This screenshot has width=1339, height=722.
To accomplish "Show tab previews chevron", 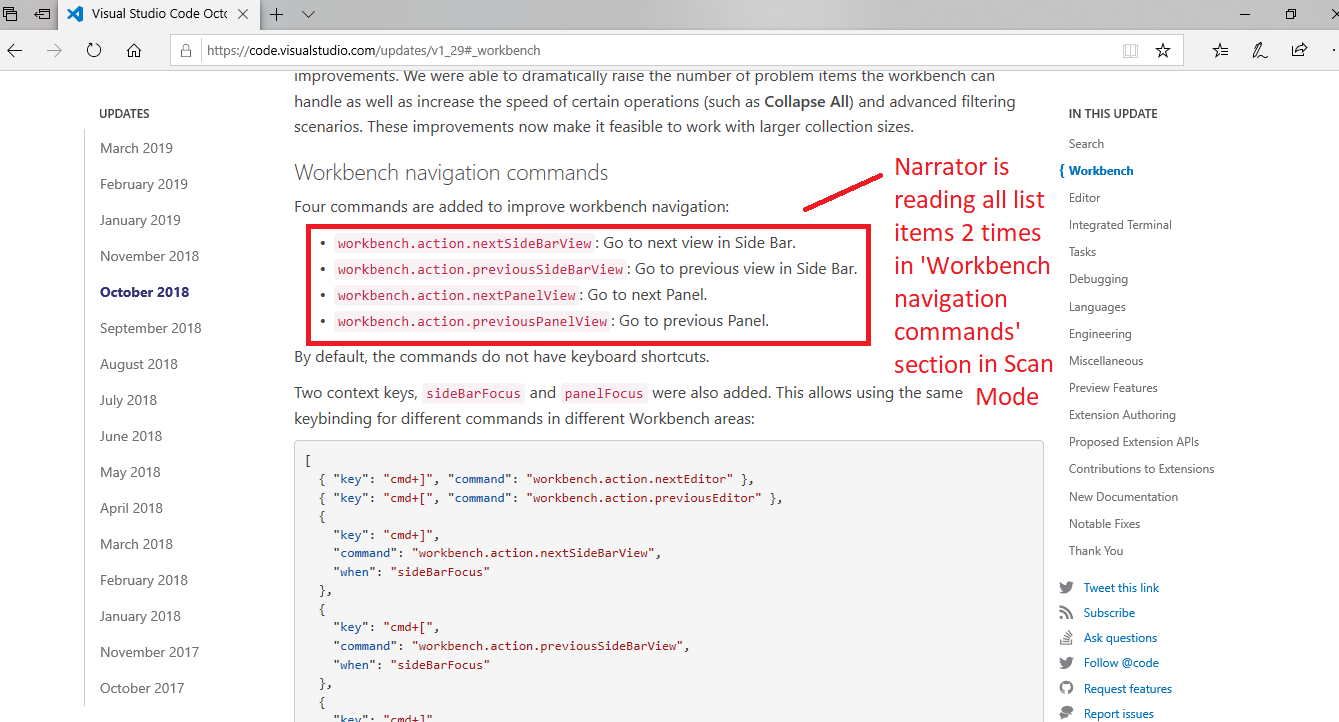I will [x=308, y=14].
